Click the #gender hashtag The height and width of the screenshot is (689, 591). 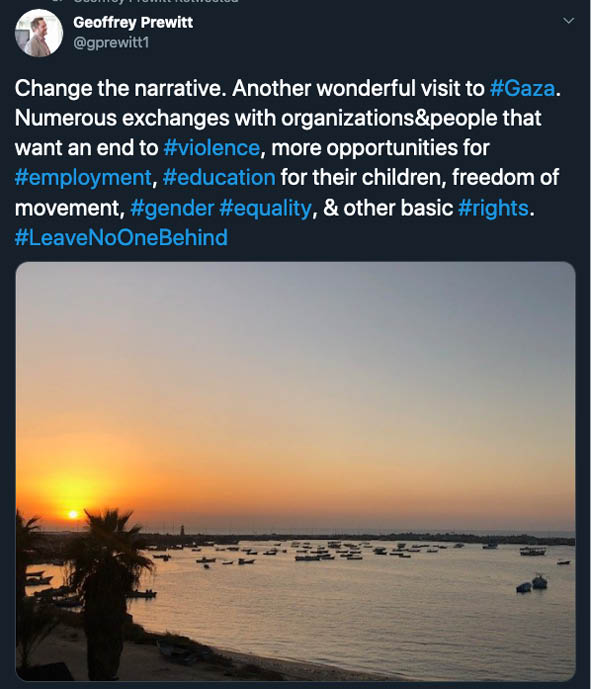[172, 208]
